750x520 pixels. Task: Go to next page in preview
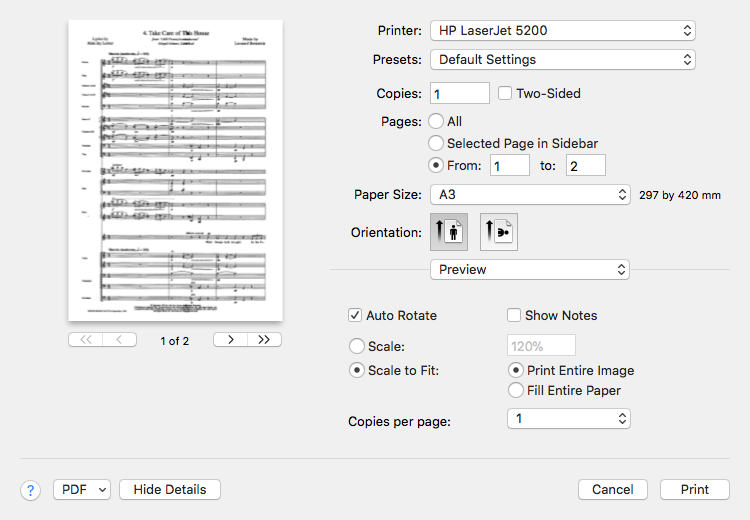230,340
